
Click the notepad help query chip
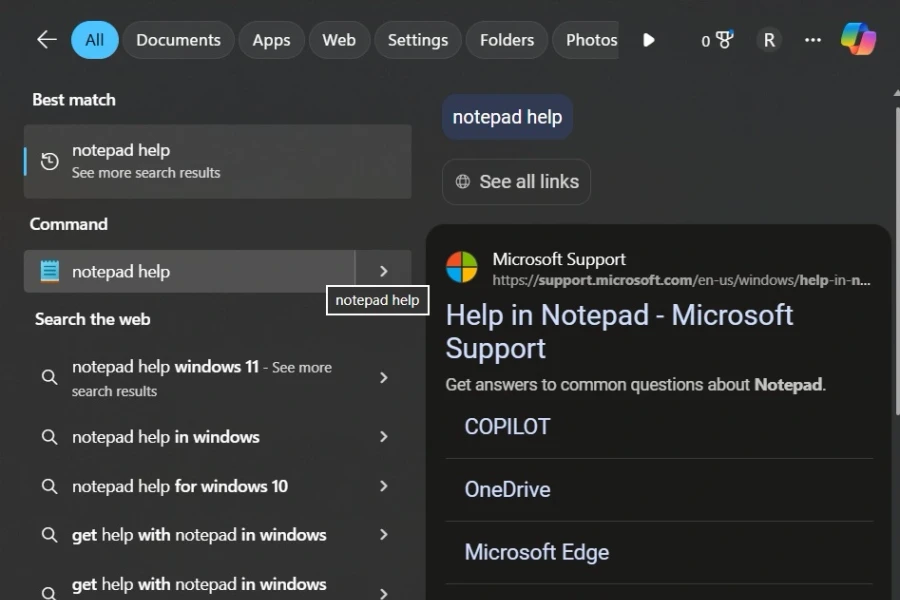[507, 117]
